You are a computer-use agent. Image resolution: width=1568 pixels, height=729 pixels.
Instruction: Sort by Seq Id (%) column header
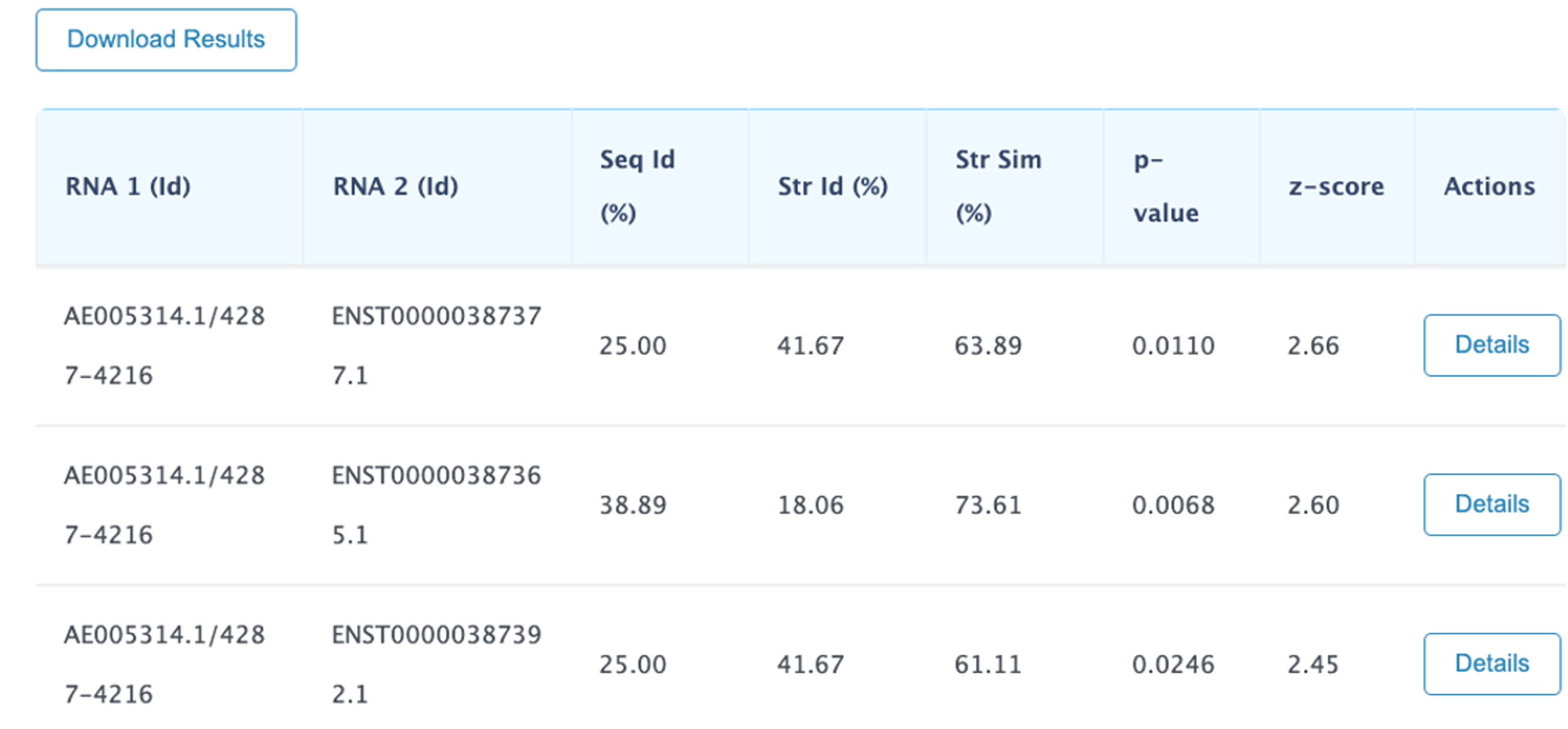[638, 186]
